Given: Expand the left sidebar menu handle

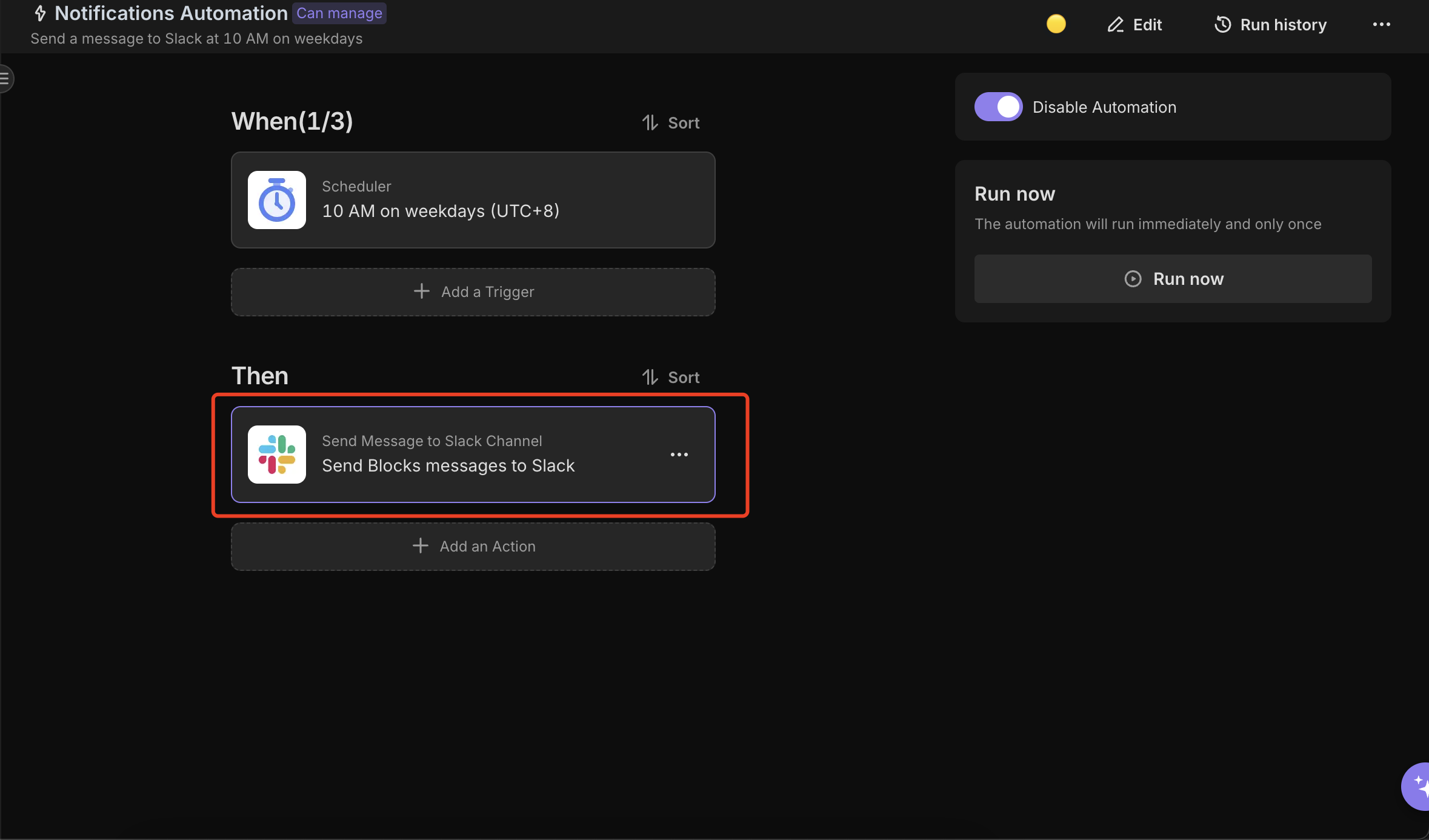Looking at the screenshot, I should tap(5, 78).
